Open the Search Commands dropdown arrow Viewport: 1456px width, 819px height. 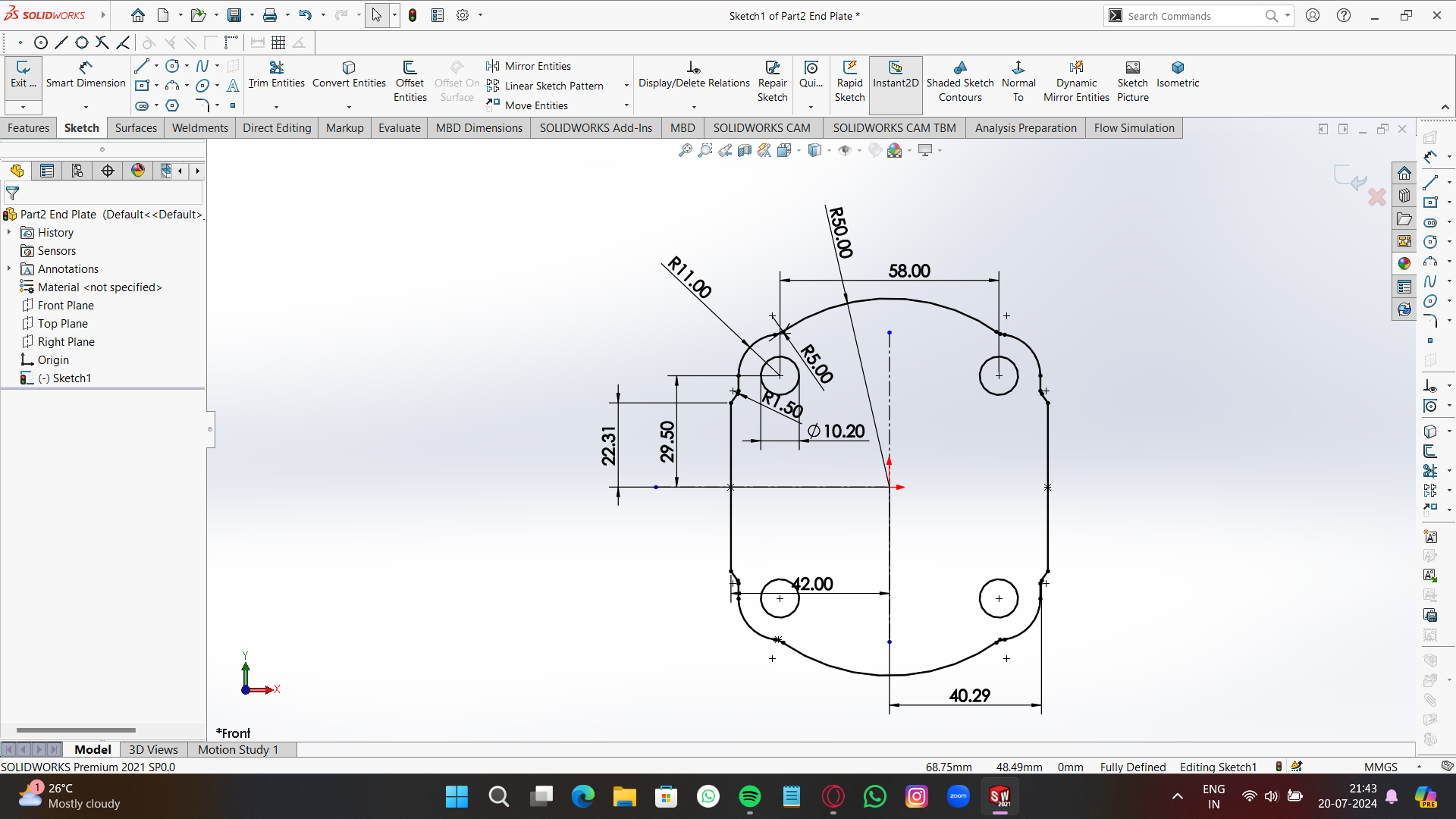pyautogui.click(x=1287, y=15)
